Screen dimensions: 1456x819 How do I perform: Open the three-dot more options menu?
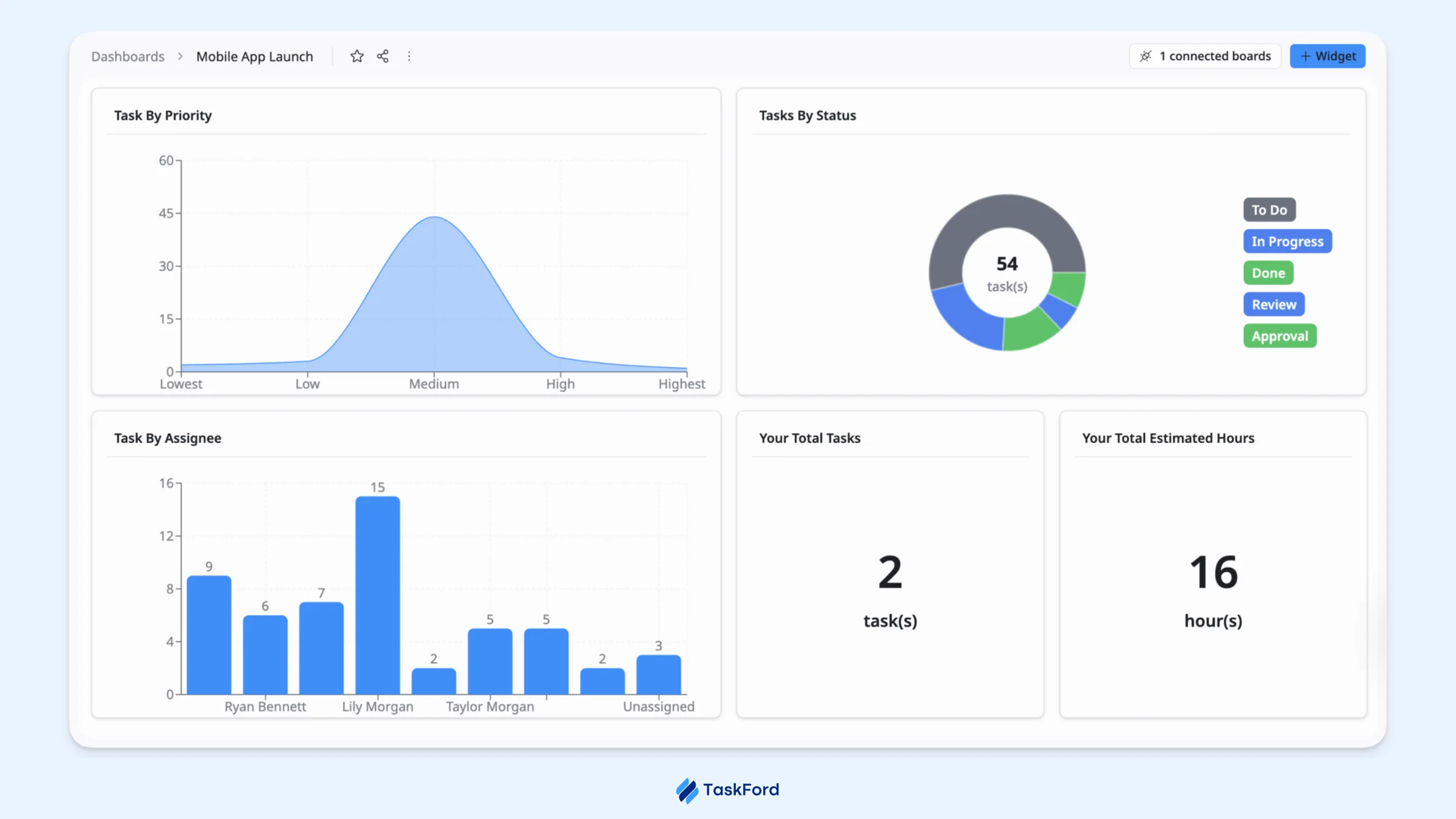click(x=409, y=56)
